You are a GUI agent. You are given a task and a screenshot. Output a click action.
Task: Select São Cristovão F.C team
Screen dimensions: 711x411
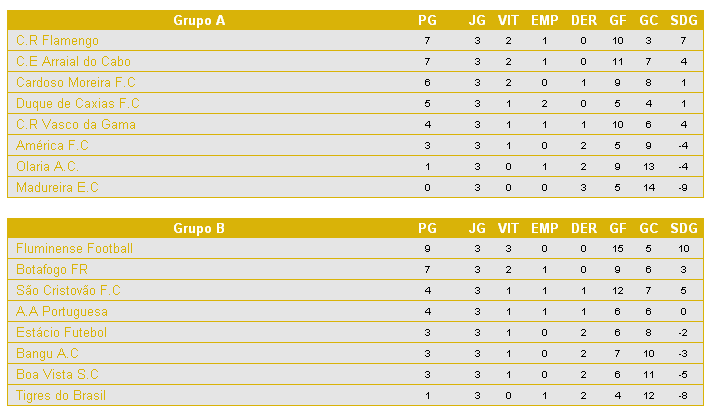68,290
